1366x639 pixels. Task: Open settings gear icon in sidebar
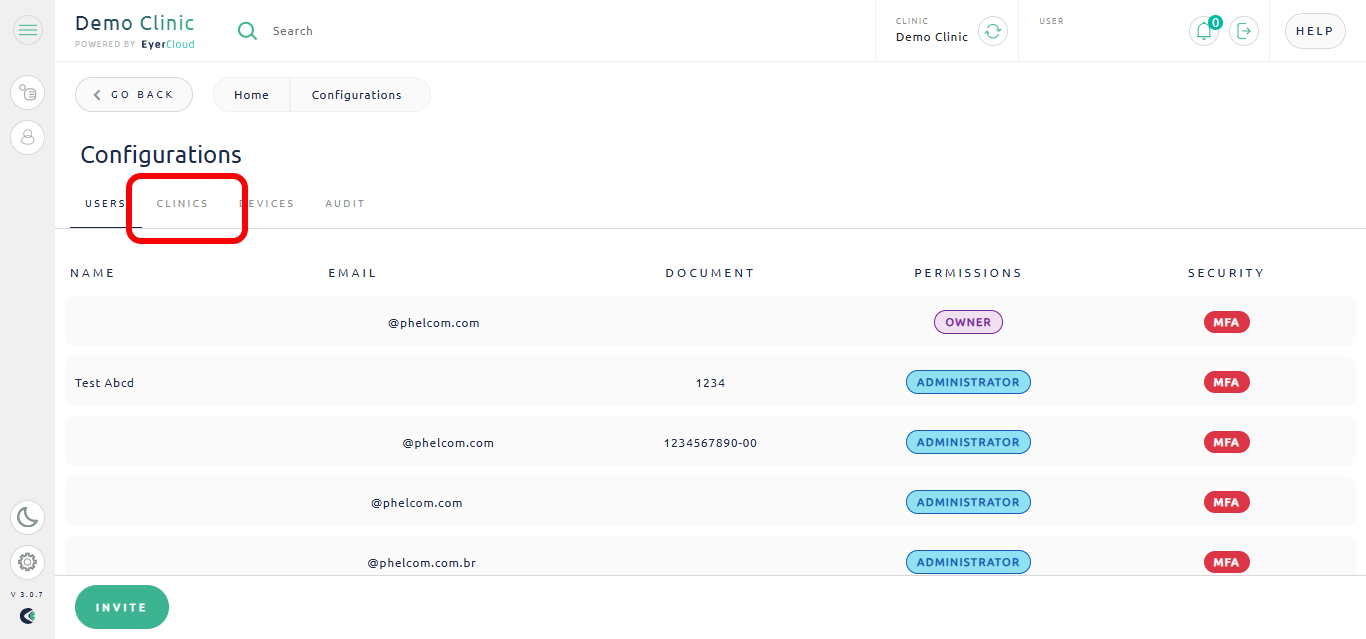coord(28,562)
